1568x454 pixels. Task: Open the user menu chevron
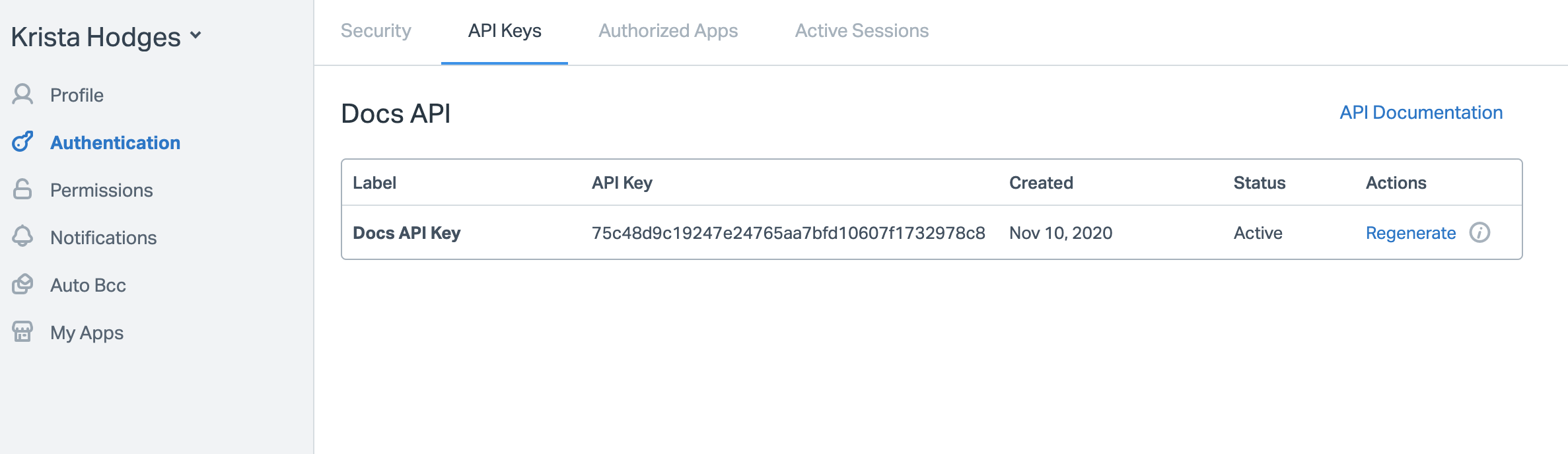point(194,36)
